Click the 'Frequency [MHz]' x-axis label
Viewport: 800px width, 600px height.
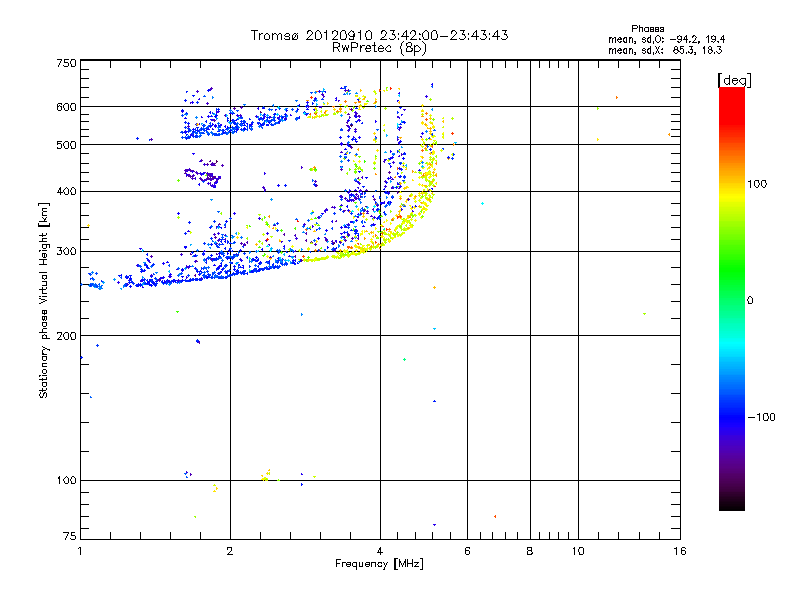click(x=379, y=564)
